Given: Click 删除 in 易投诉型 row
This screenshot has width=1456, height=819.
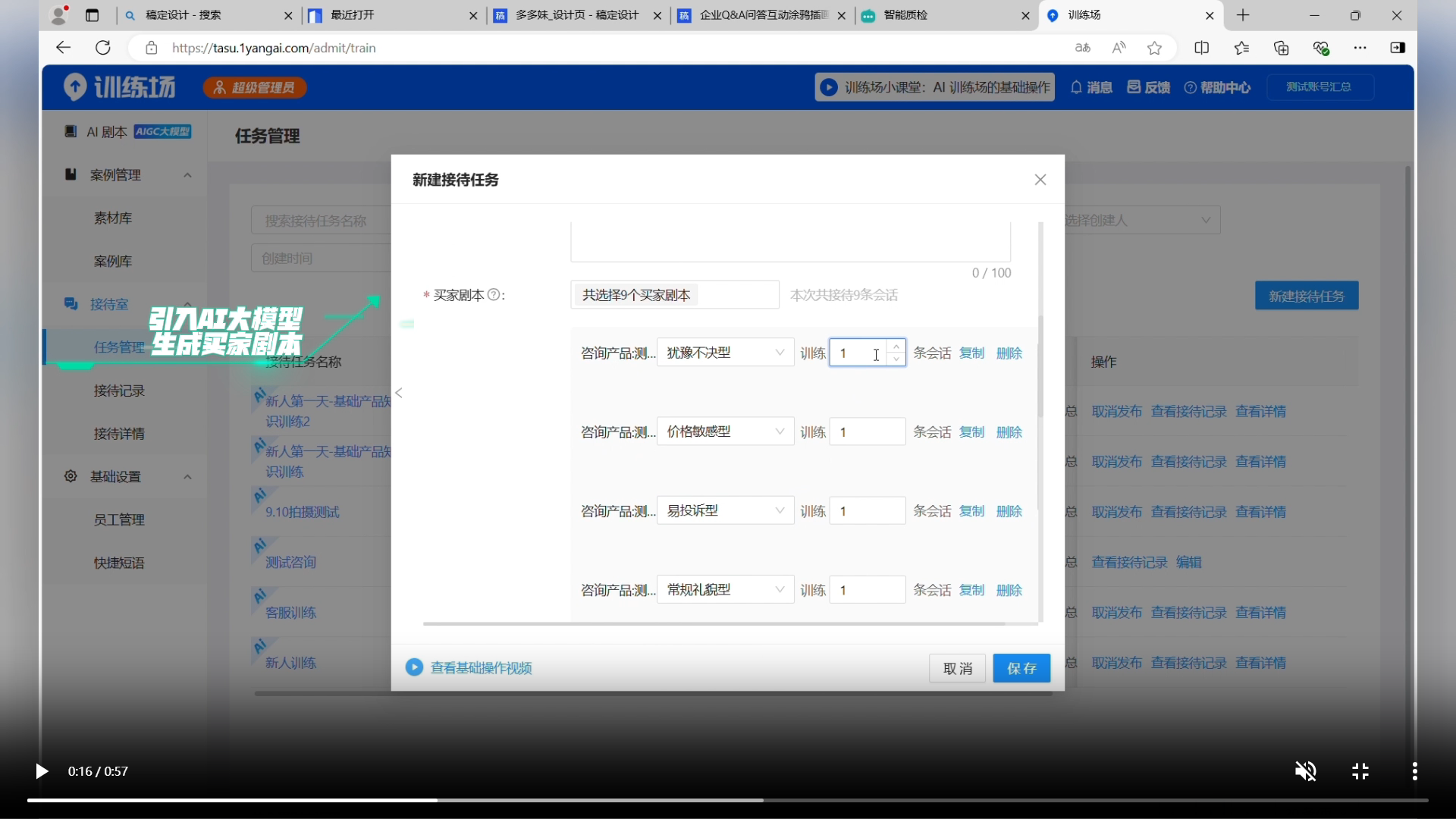Looking at the screenshot, I should [1009, 510].
